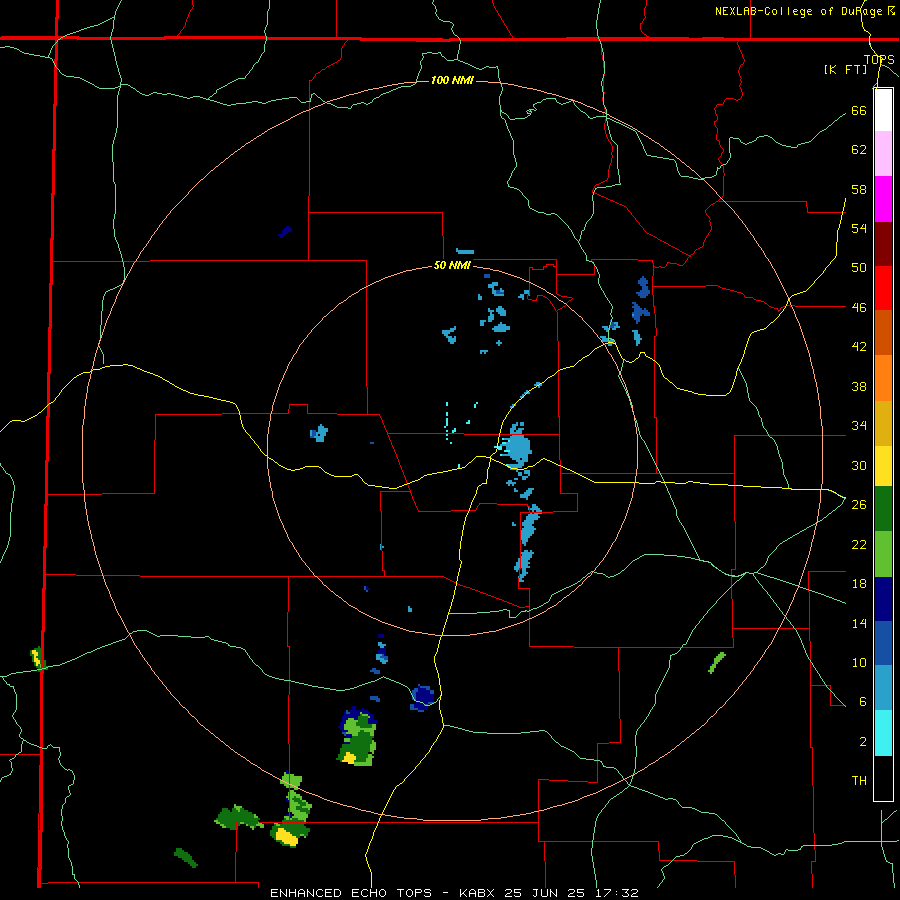Select the magenta band on the color scale
Image resolution: width=900 pixels, height=900 pixels.
pyautogui.click(x=883, y=199)
